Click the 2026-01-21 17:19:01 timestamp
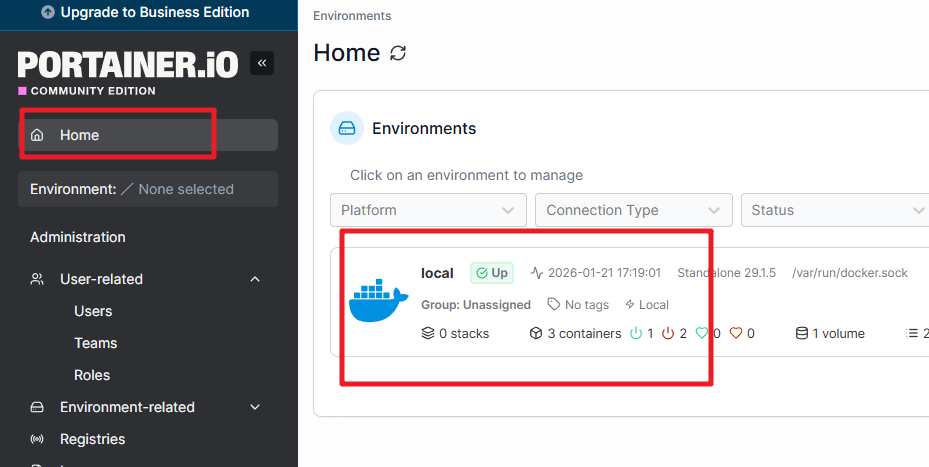 (604, 273)
